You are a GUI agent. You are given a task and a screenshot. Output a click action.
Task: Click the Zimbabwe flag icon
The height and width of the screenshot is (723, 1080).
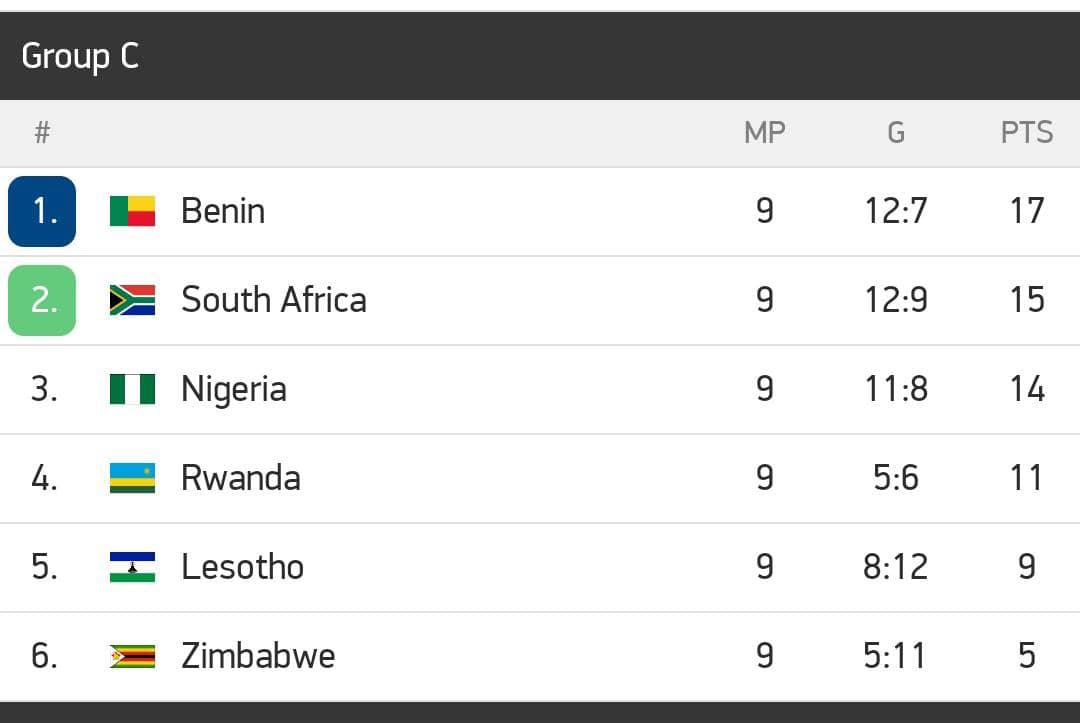point(132,656)
